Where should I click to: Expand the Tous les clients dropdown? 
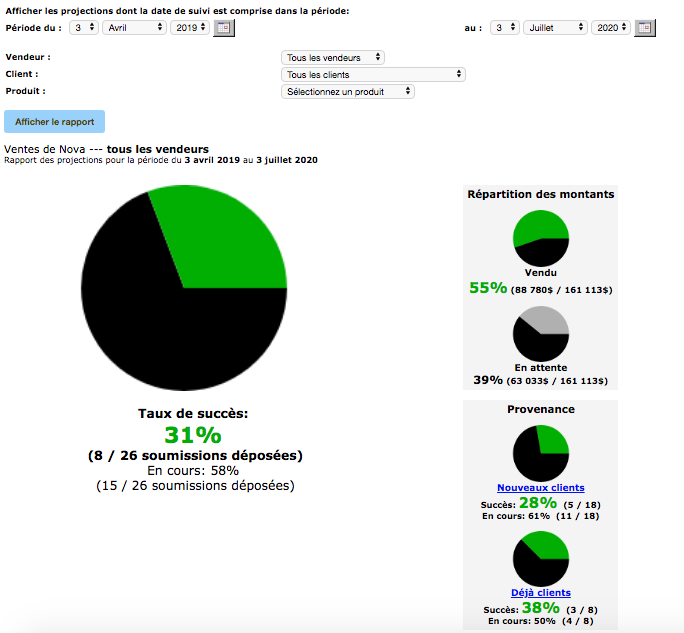[x=373, y=74]
